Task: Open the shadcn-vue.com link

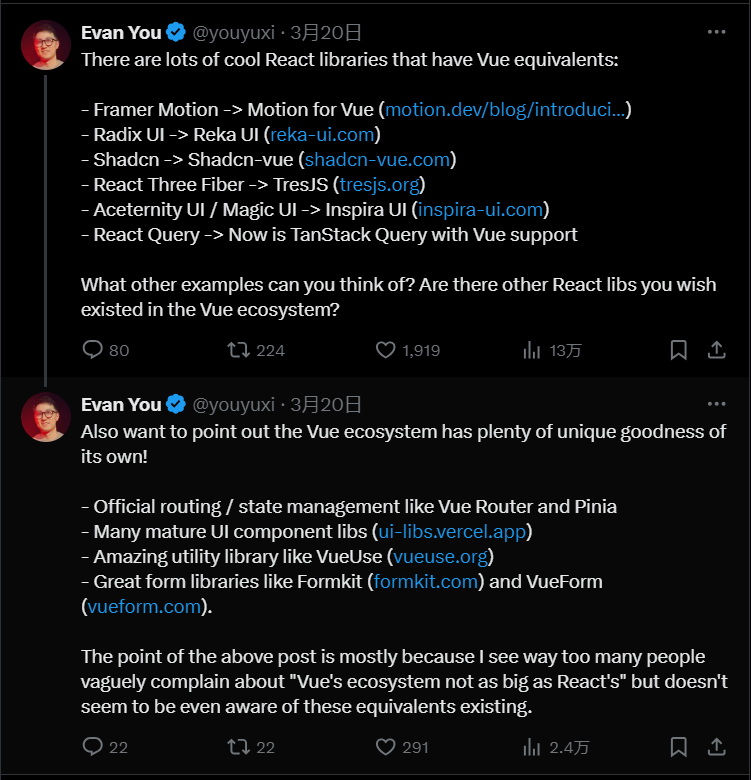Action: 377,160
